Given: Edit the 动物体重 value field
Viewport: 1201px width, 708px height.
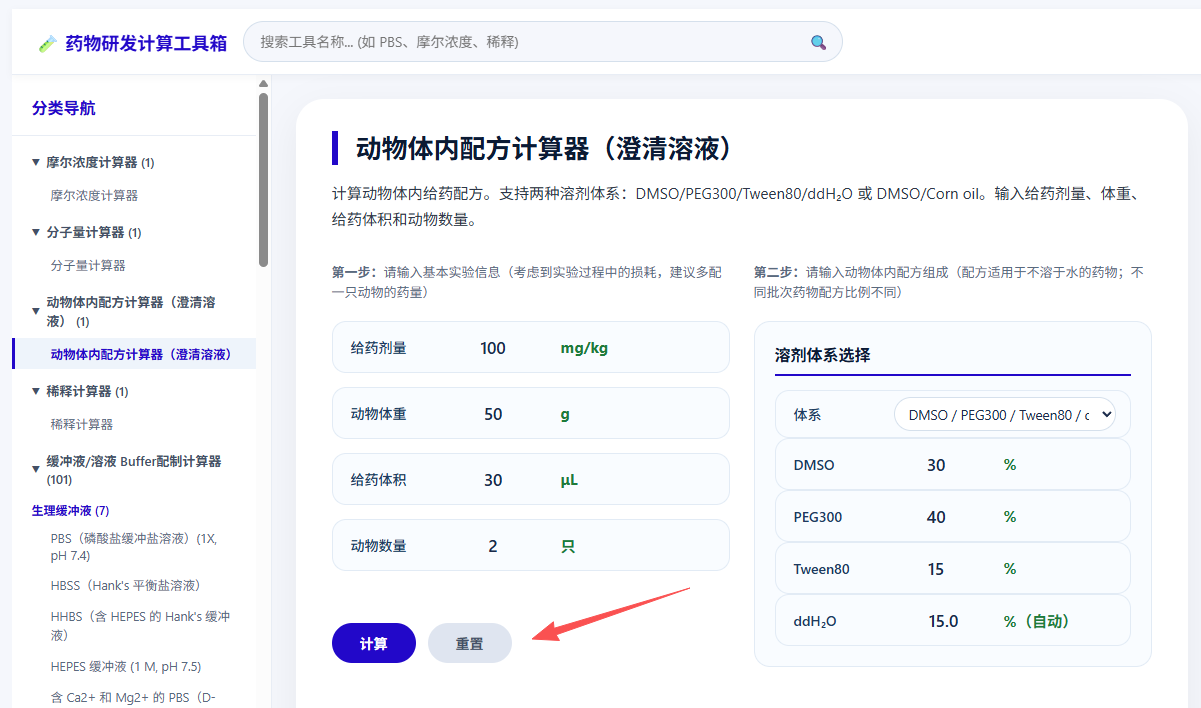Looking at the screenshot, I should coord(493,414).
